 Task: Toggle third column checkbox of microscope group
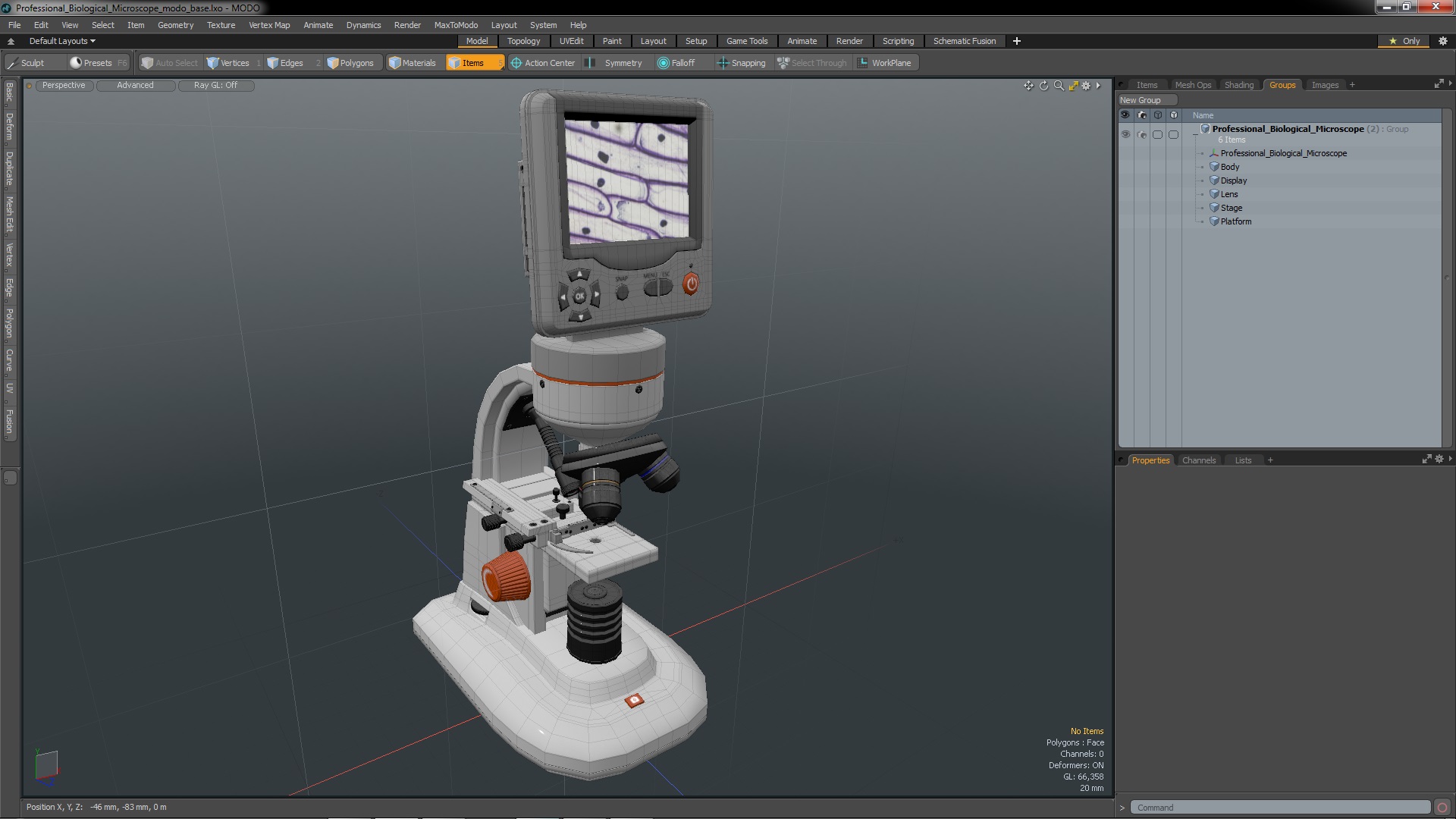[x=1158, y=134]
